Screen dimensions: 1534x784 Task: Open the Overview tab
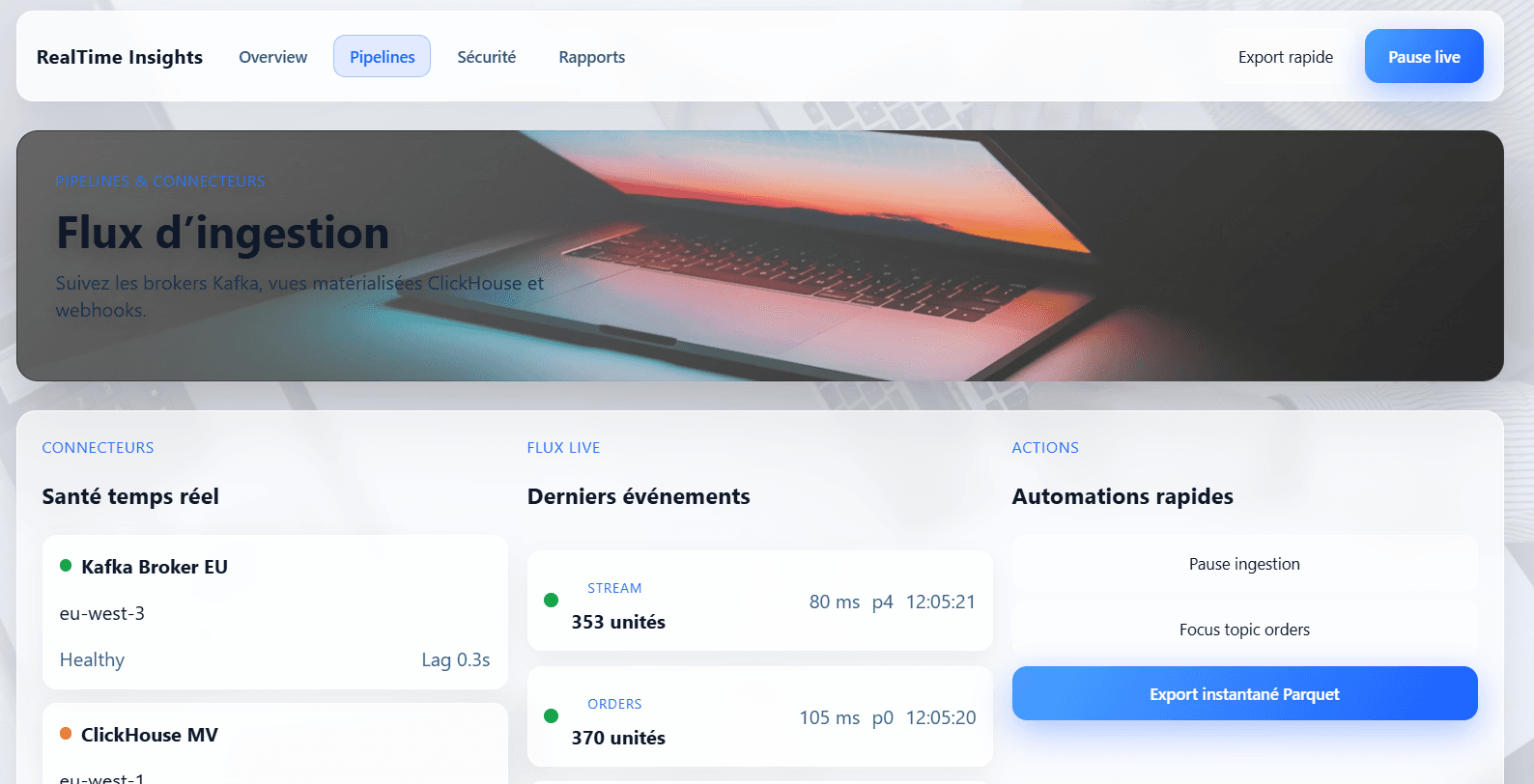272,57
